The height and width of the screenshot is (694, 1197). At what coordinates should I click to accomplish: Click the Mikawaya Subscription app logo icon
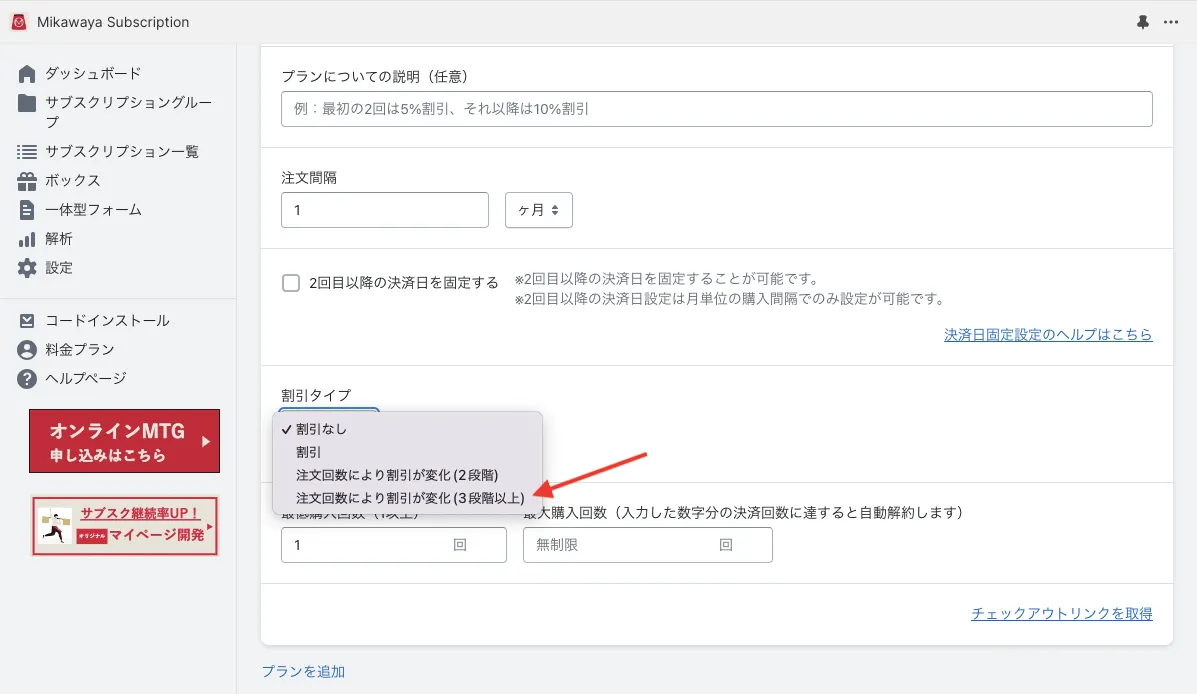(x=19, y=22)
